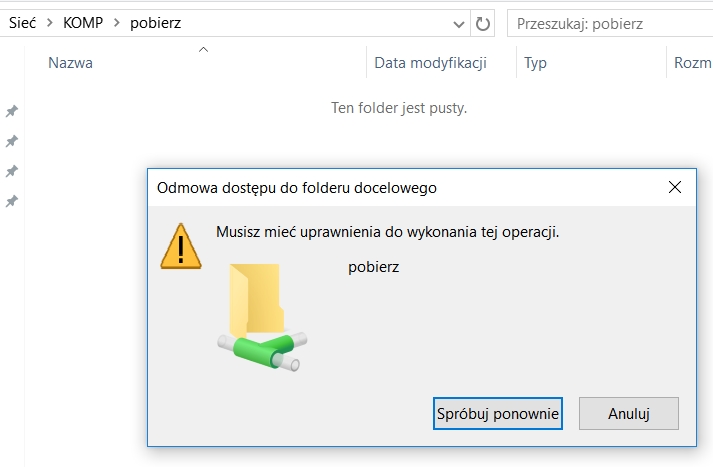The width and height of the screenshot is (713, 467).
Task: Click the first pin icon in sidebar
Action: point(12,111)
